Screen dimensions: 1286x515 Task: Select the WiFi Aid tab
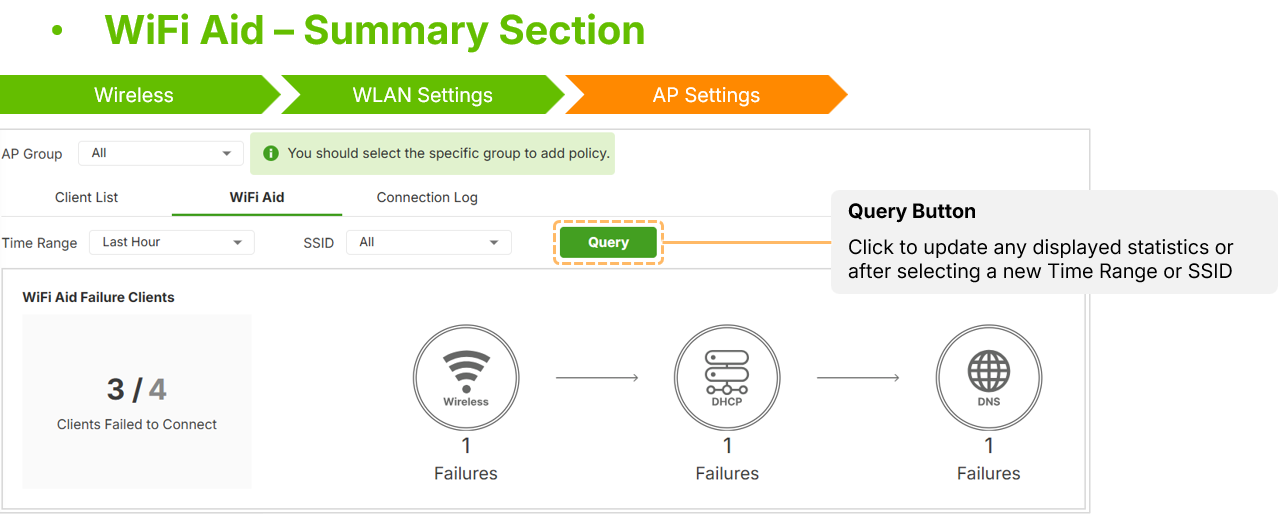click(257, 197)
